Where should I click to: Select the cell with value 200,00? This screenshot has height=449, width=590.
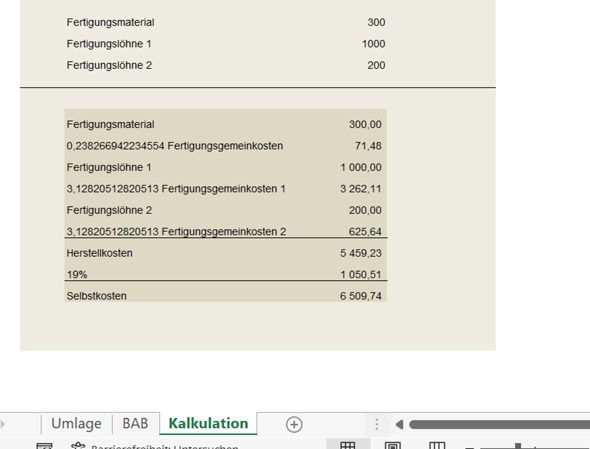click(x=365, y=210)
